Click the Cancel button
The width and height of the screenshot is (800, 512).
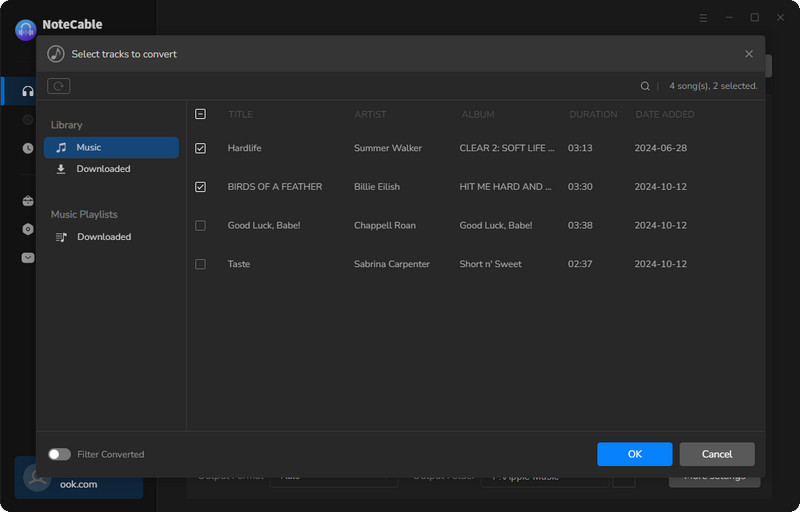[x=717, y=454]
